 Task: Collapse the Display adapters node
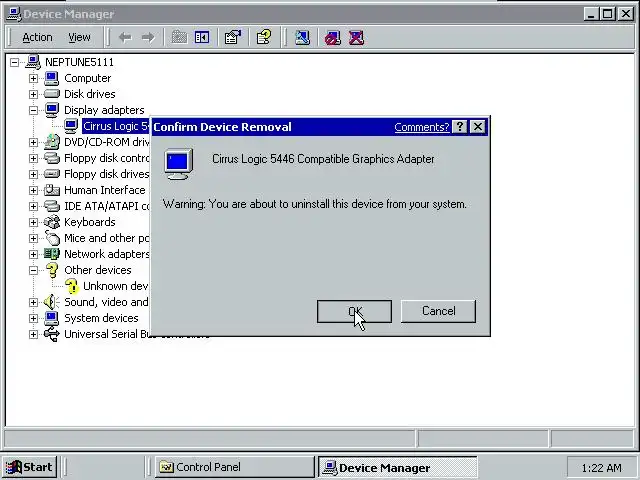pyautogui.click(x=33, y=110)
